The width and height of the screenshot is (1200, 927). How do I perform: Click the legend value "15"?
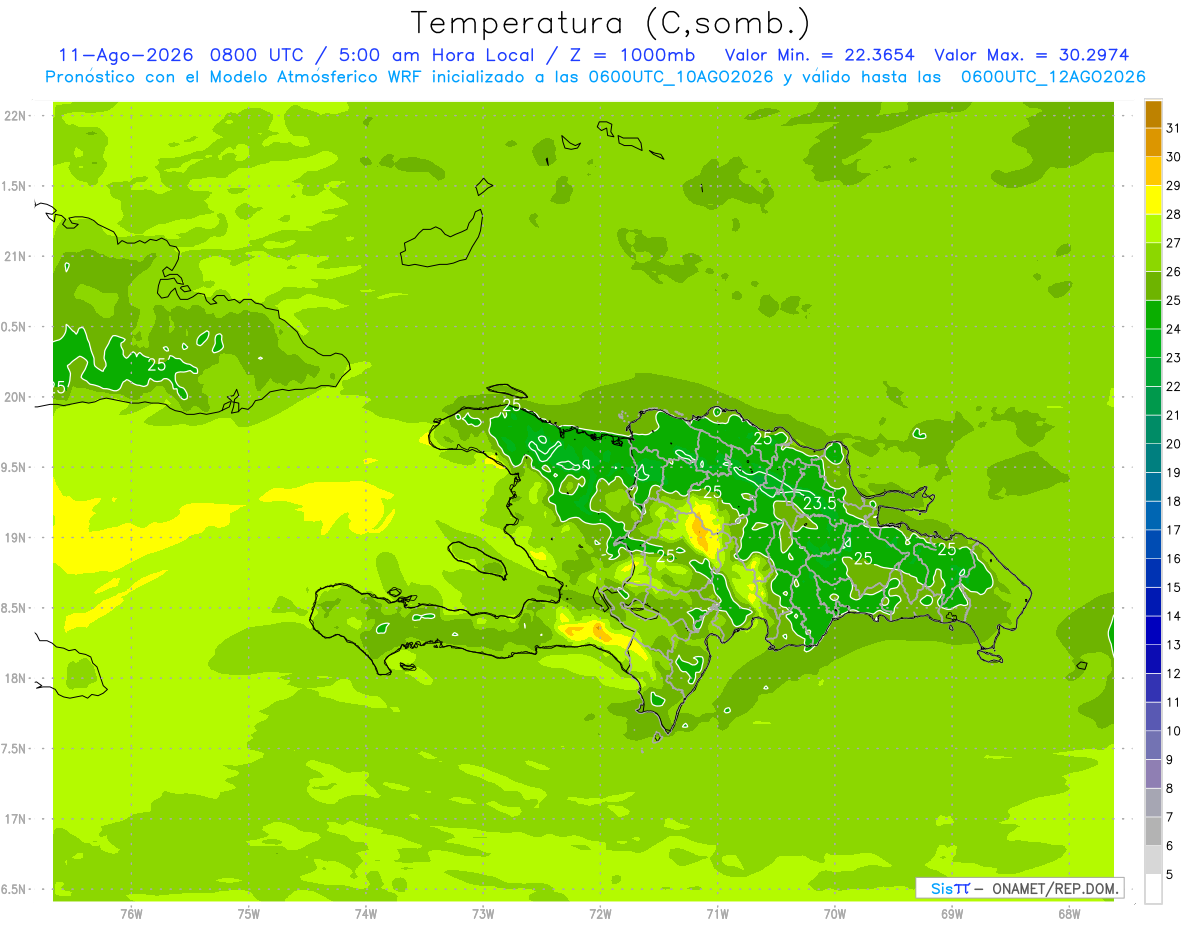(1174, 588)
